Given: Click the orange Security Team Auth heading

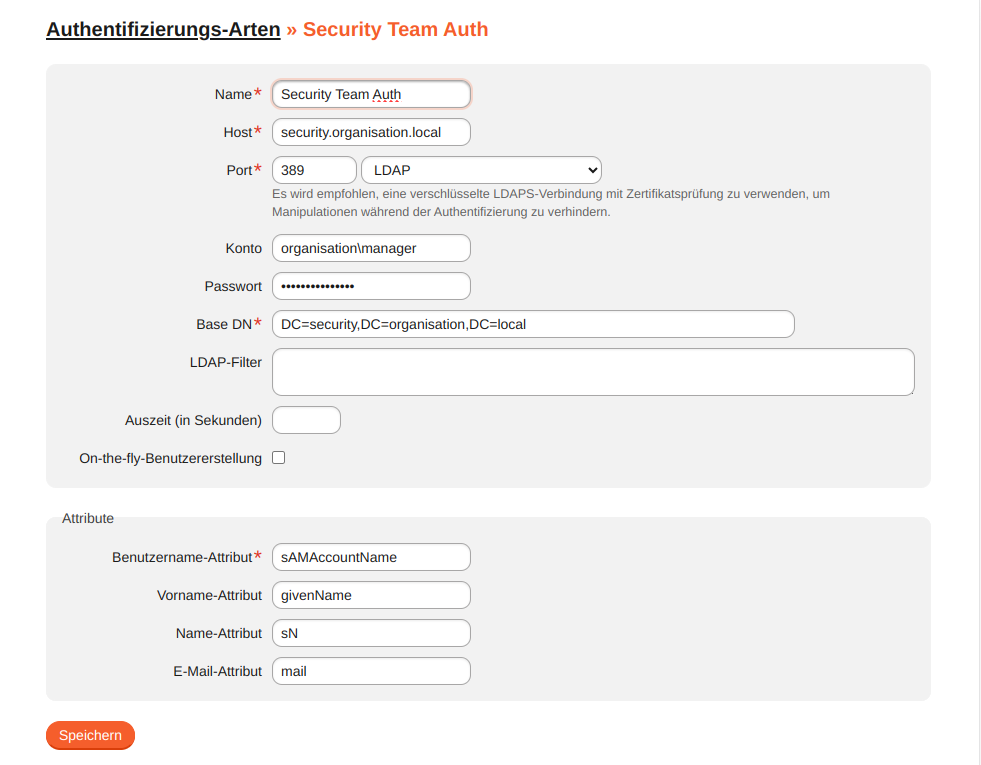Looking at the screenshot, I should click(395, 29).
